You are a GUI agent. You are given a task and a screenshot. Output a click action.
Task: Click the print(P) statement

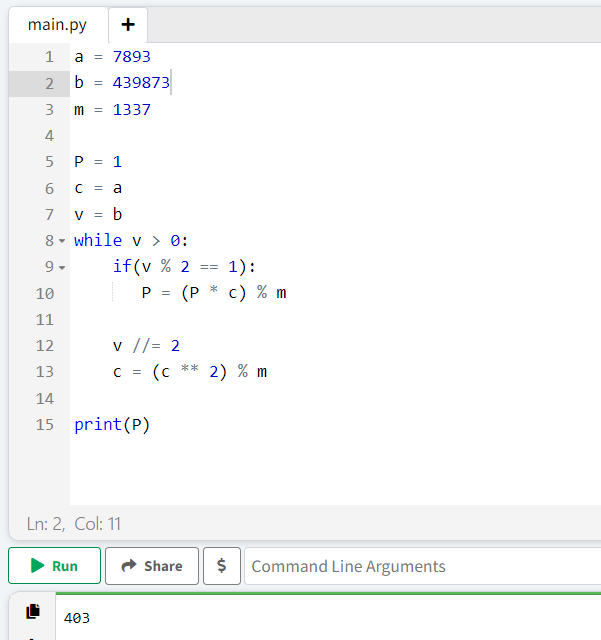click(112, 425)
